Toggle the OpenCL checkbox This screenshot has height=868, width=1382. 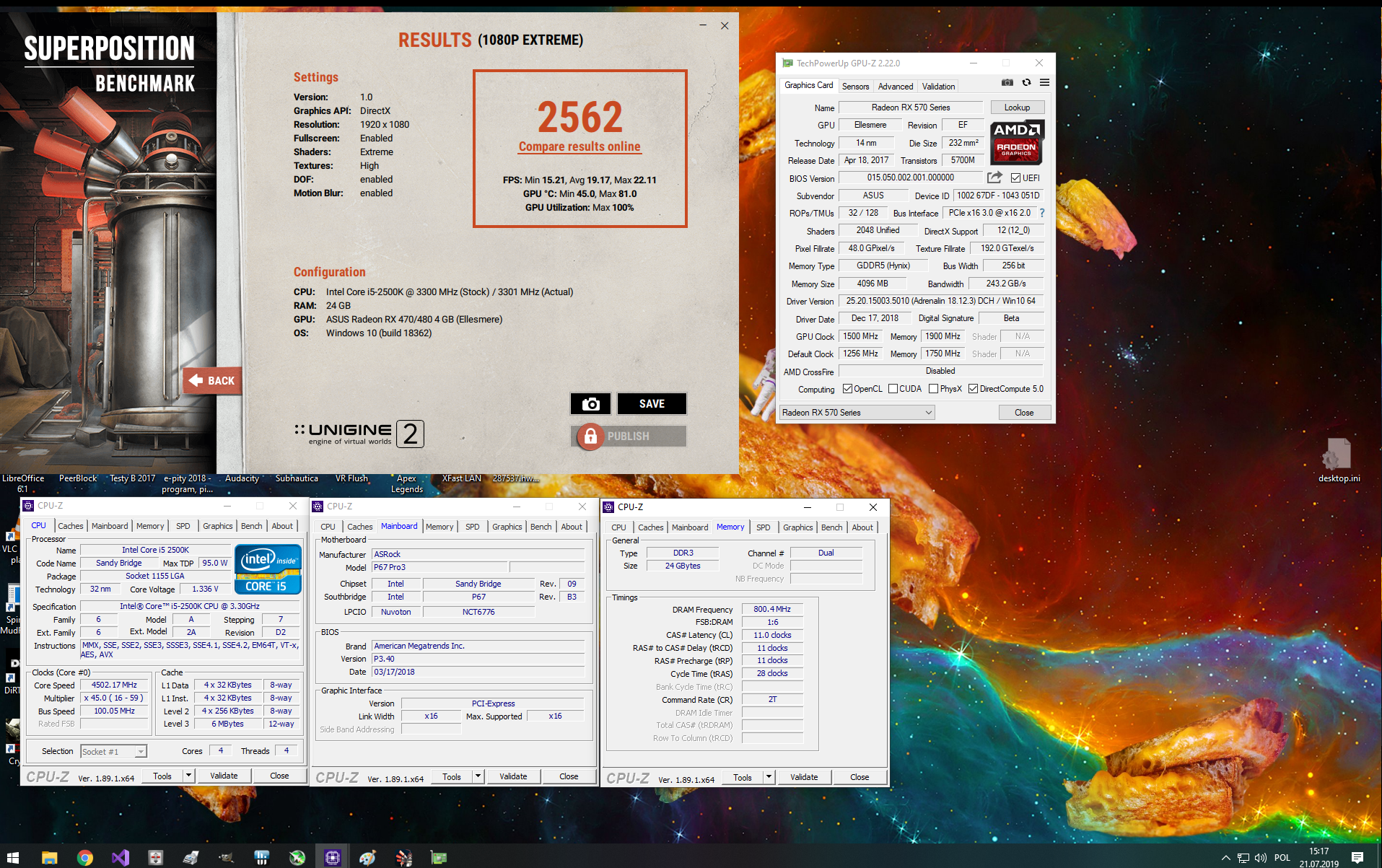[x=847, y=389]
